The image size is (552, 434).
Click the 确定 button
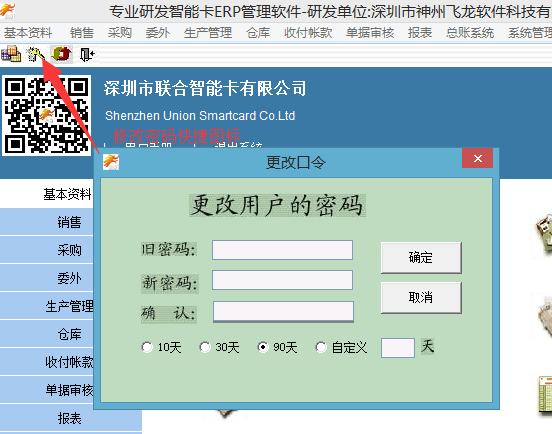coord(421,258)
